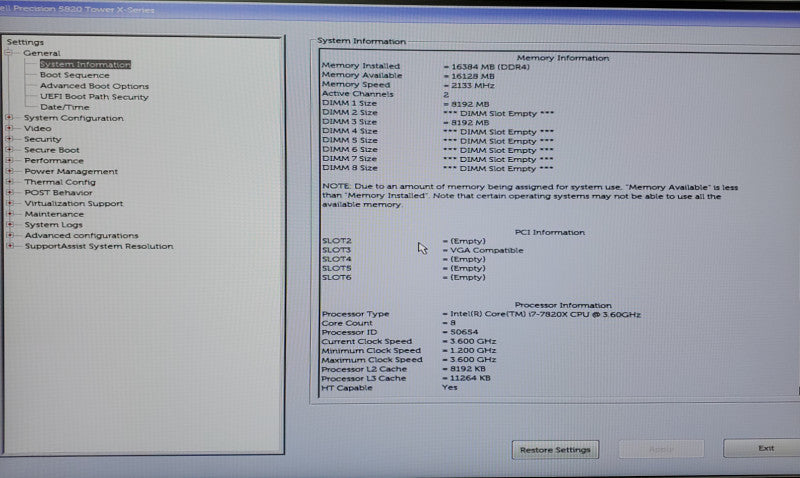Screen dimensions: 800x478
Task: Click the DIMM 3 Size row label
Action: (349, 121)
